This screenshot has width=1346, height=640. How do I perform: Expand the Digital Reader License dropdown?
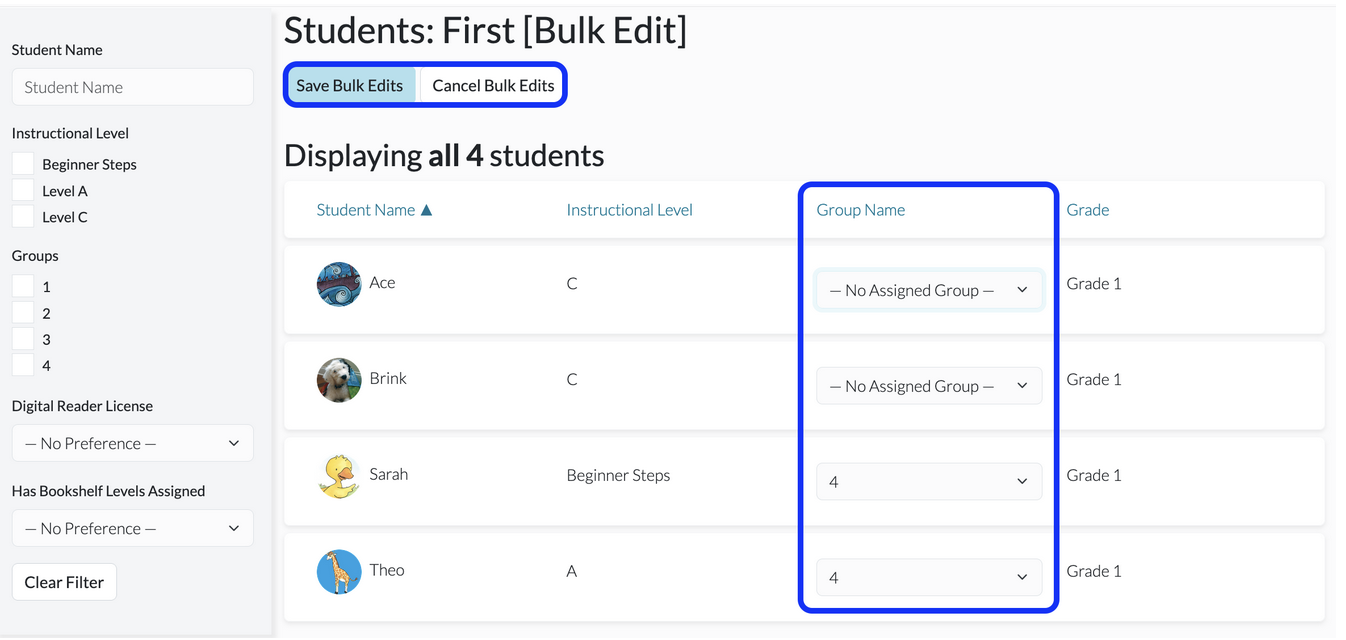click(x=133, y=443)
